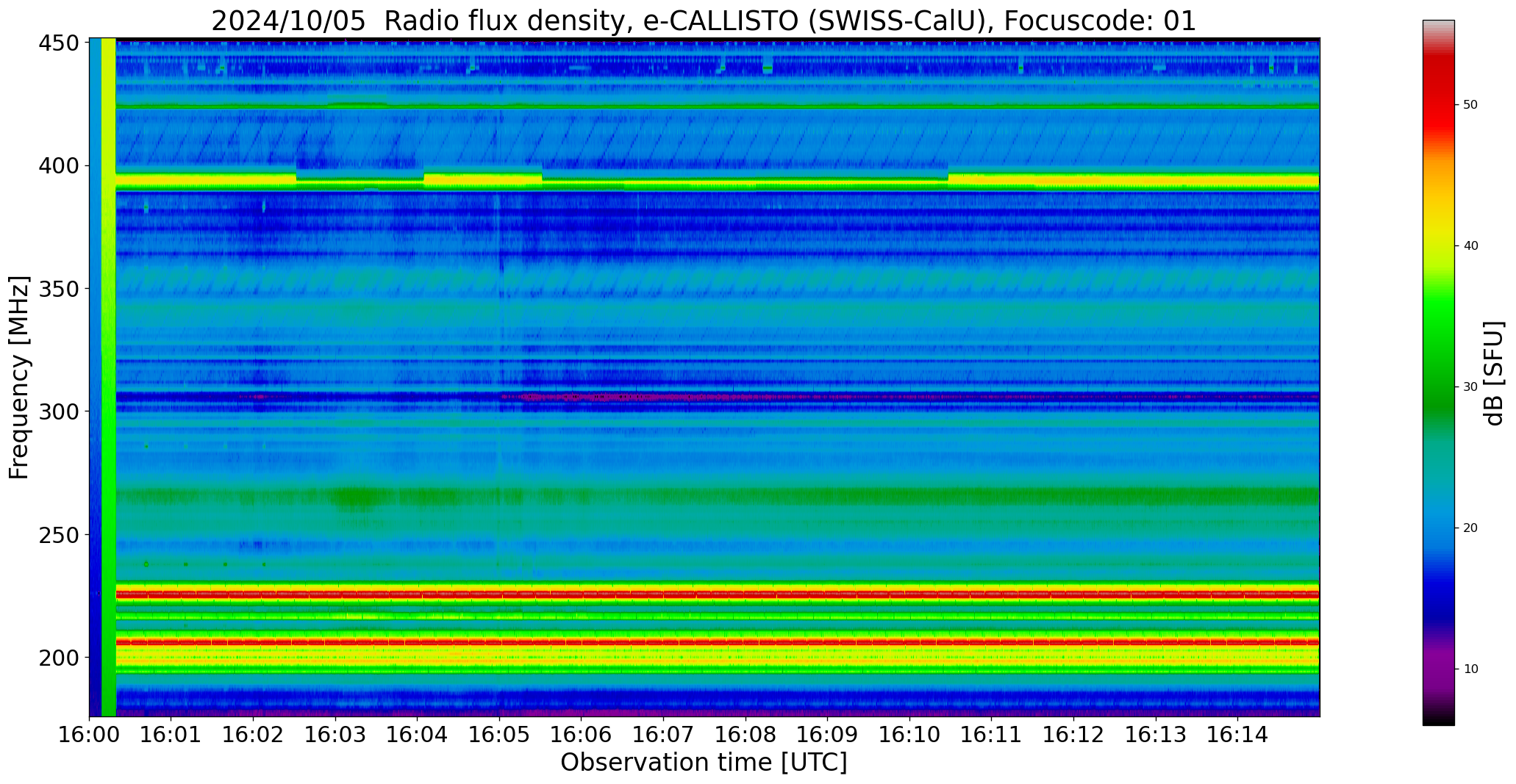Click the 16:08 time tick label

tap(746, 734)
